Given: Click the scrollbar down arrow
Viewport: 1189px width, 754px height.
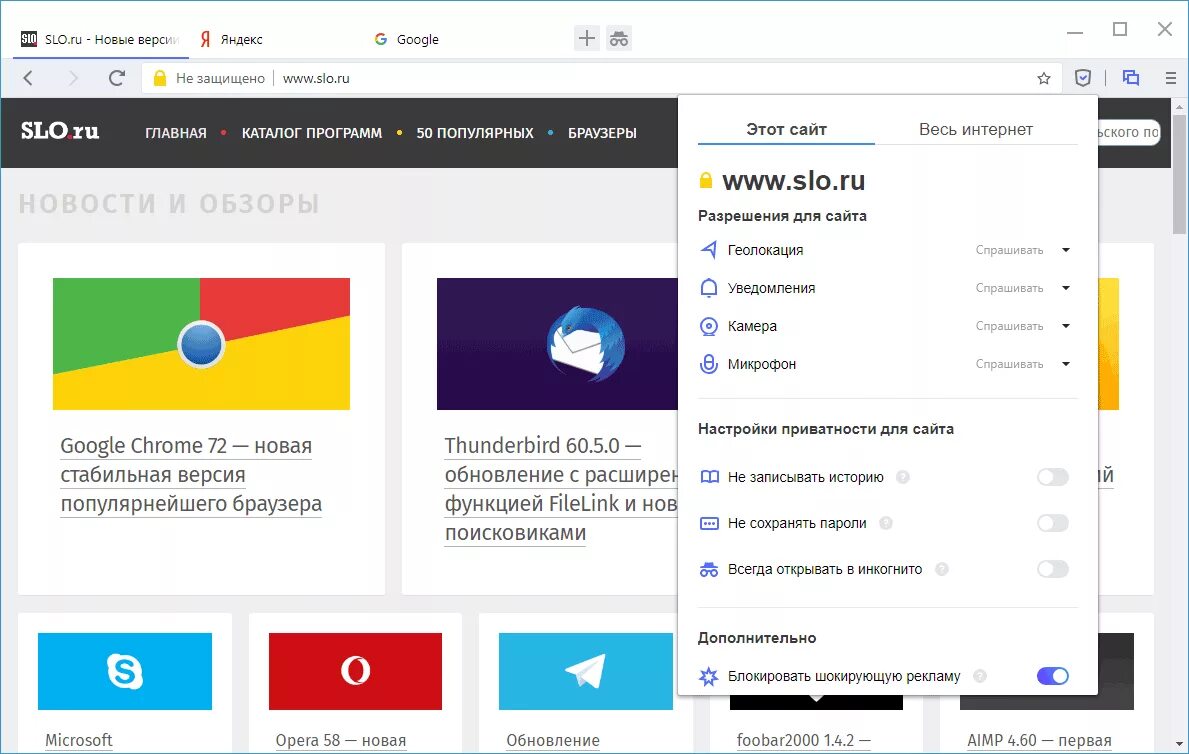Looking at the screenshot, I should point(1179,744).
